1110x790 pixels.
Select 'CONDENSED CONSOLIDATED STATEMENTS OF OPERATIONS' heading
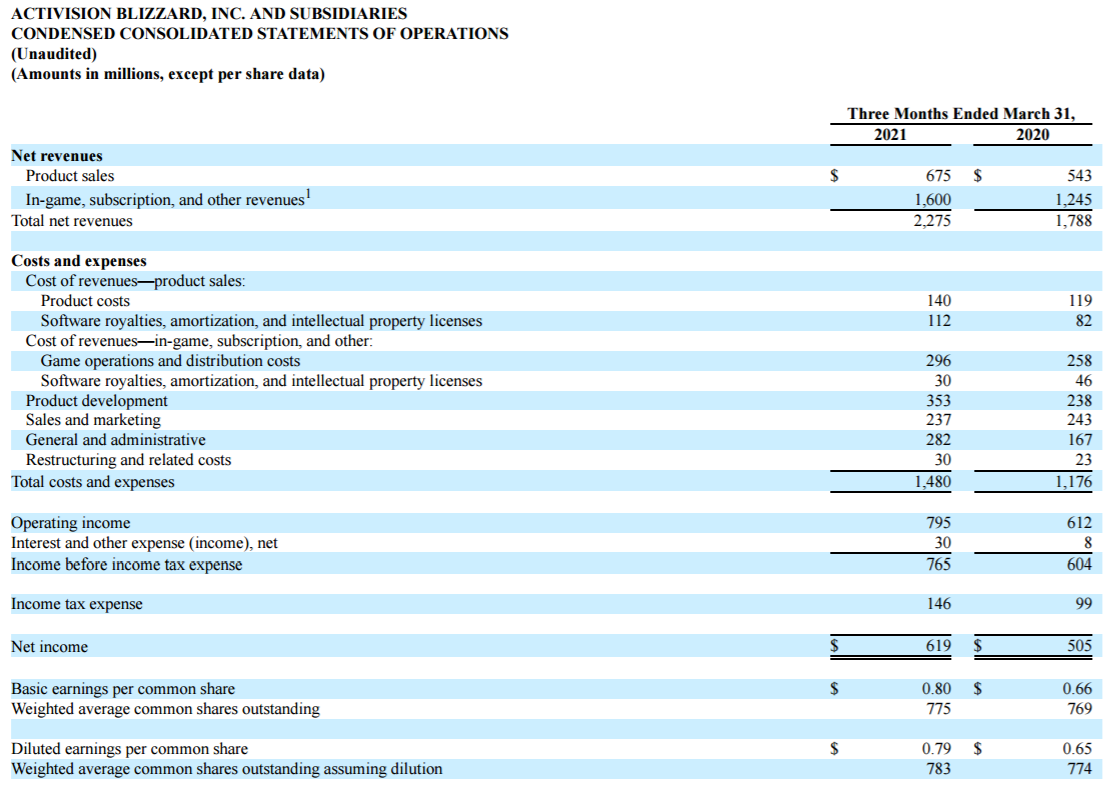click(x=260, y=33)
